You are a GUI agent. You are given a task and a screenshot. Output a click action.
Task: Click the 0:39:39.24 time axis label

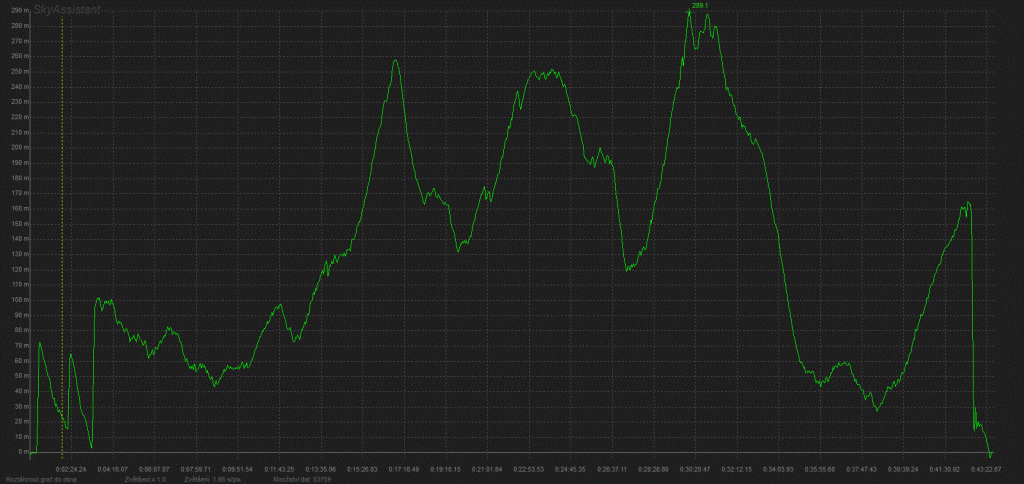903,467
